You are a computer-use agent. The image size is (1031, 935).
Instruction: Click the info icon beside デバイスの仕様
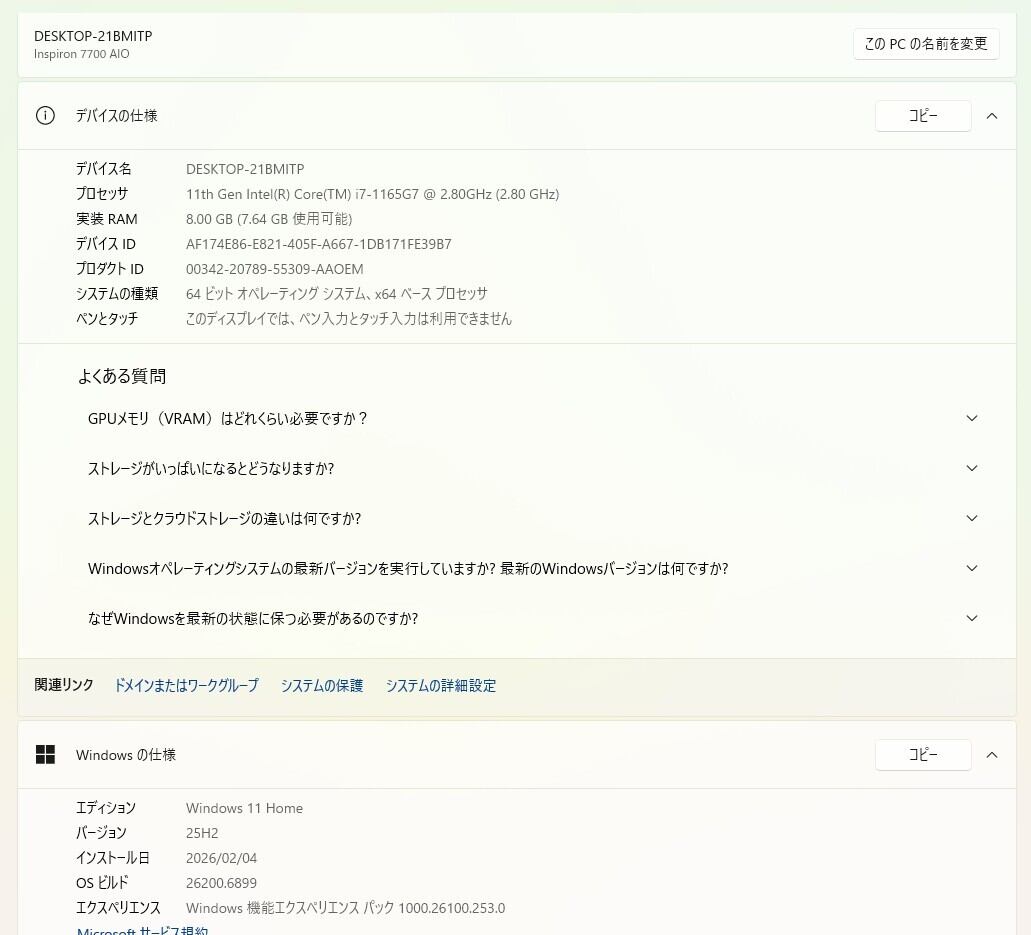point(45,116)
